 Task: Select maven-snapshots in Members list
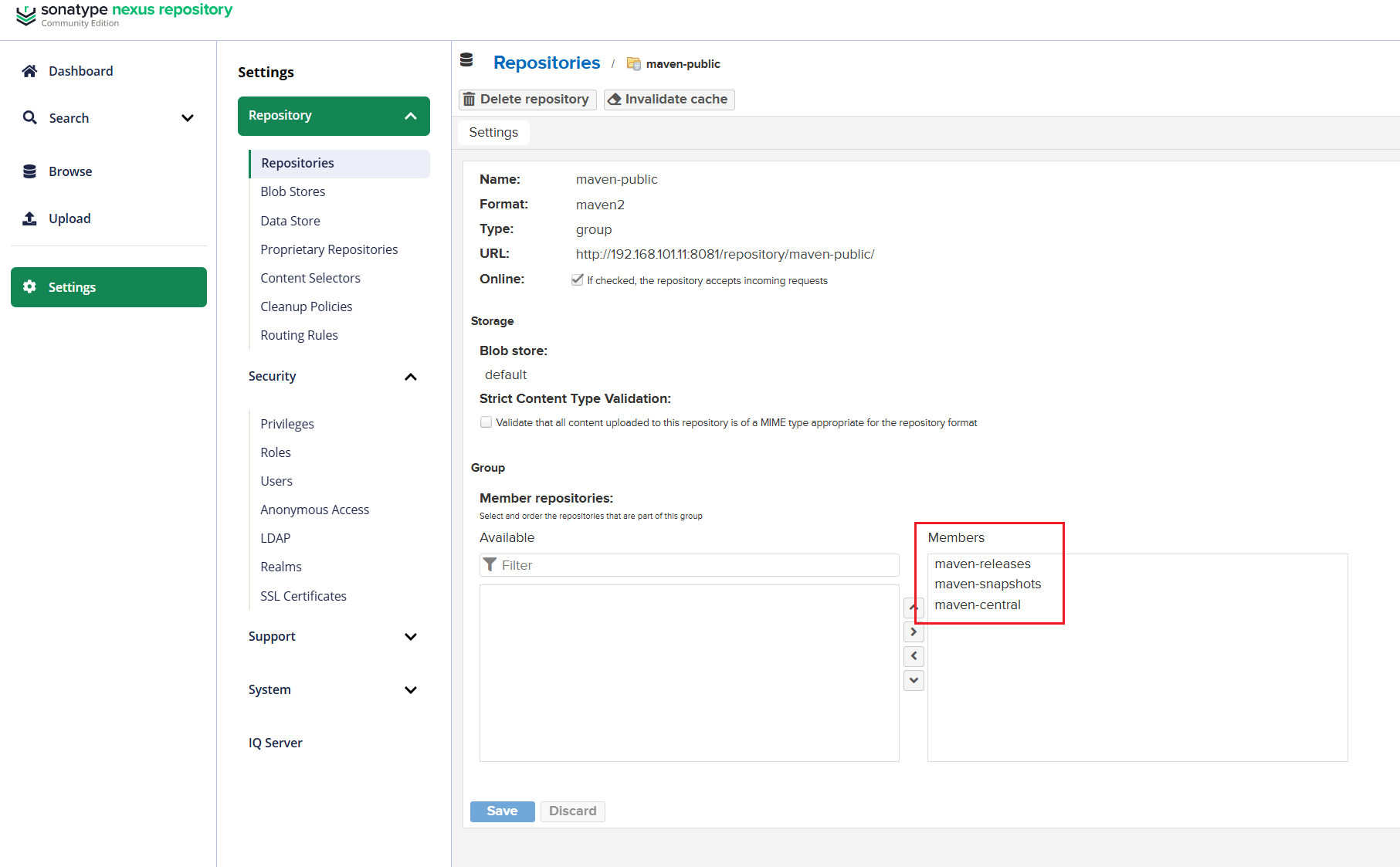tap(988, 584)
